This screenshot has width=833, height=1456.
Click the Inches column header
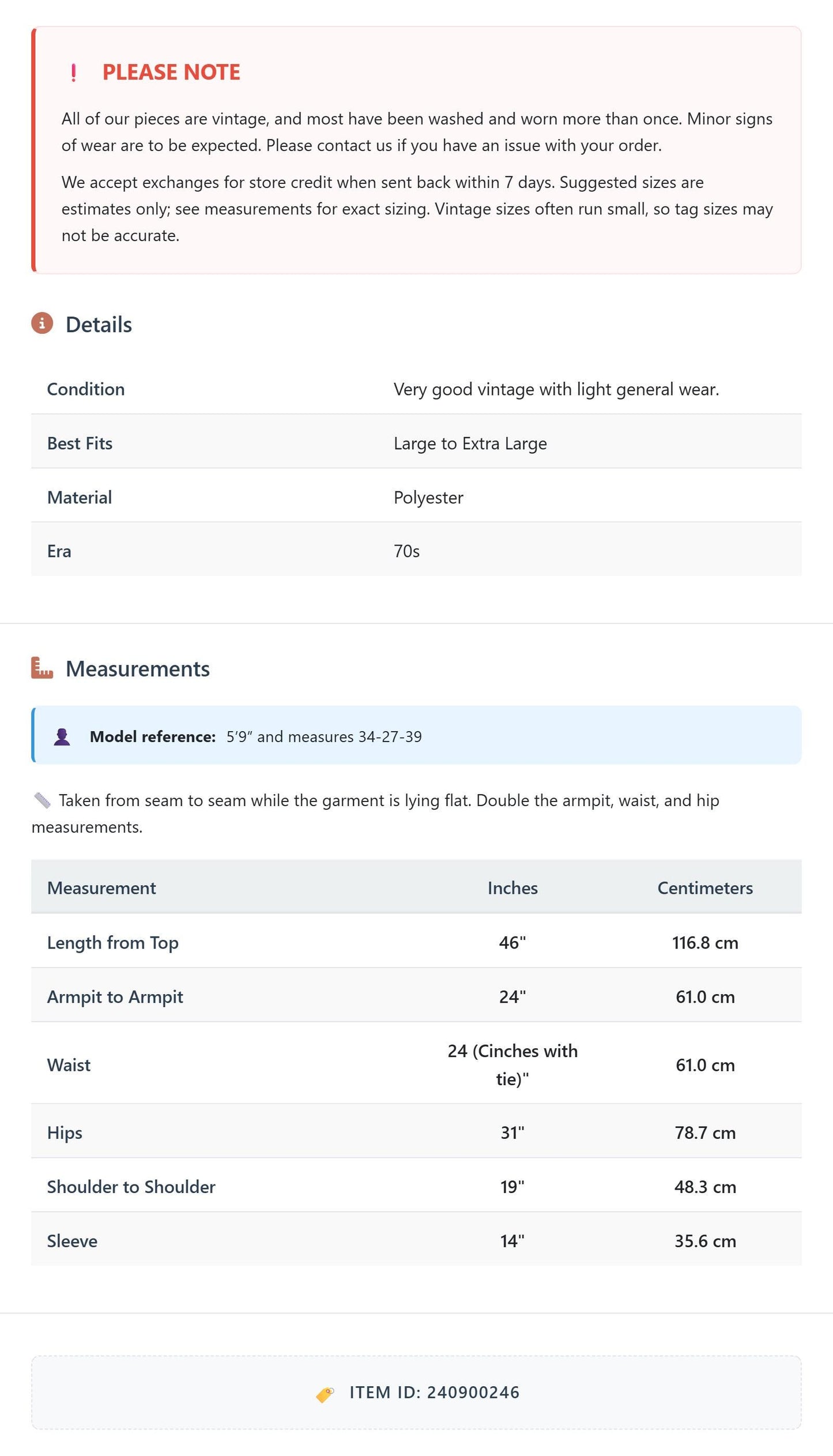tap(512, 888)
